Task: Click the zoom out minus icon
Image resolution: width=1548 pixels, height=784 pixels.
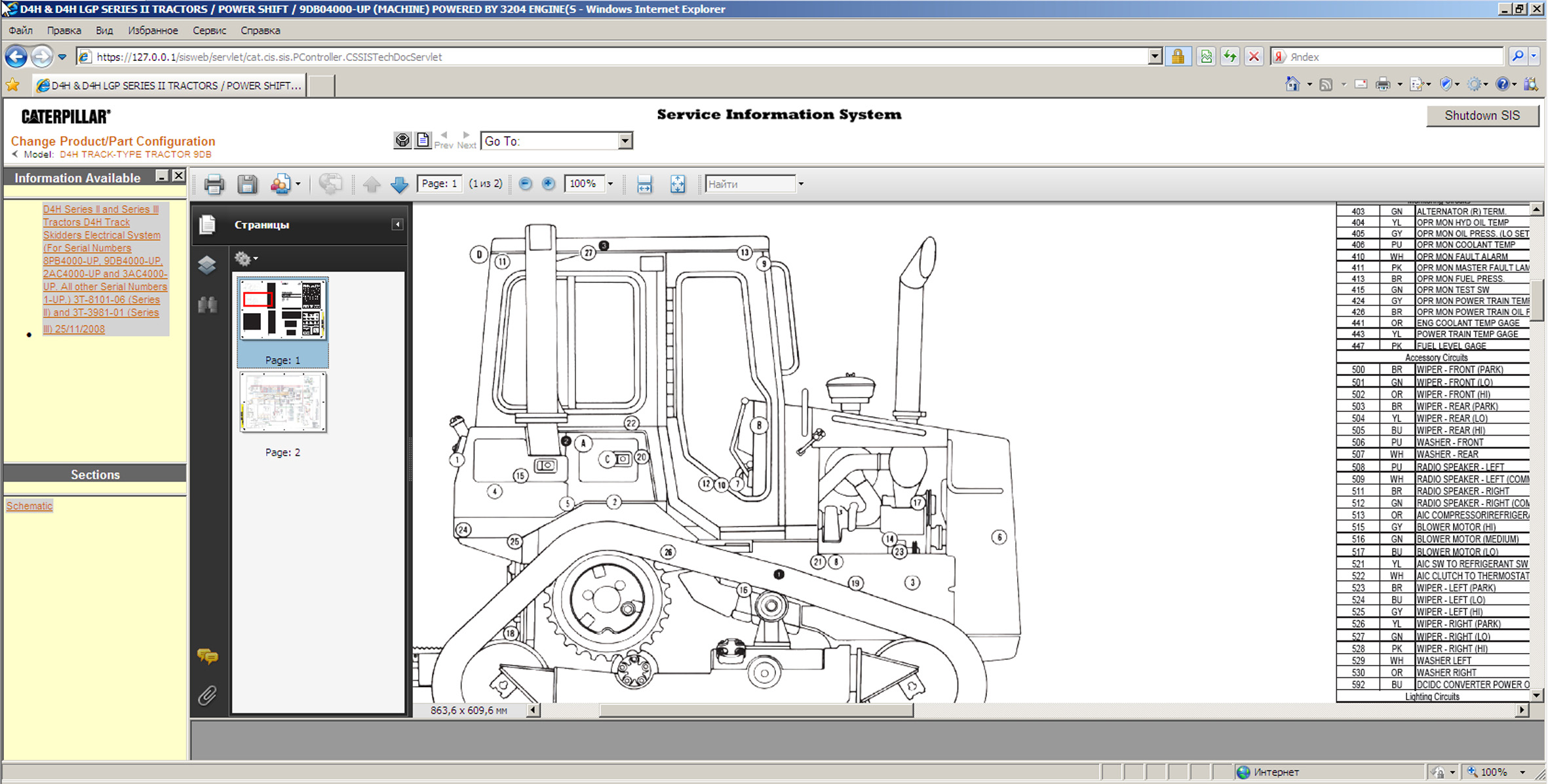Action: [525, 184]
